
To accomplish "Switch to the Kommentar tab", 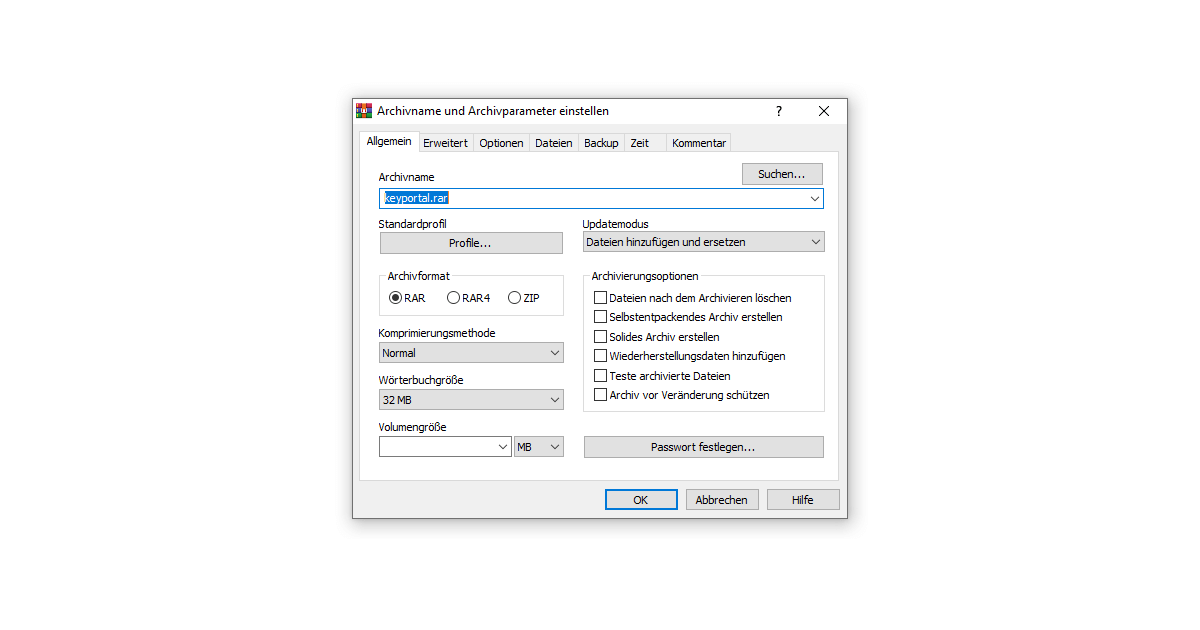I will 698,142.
